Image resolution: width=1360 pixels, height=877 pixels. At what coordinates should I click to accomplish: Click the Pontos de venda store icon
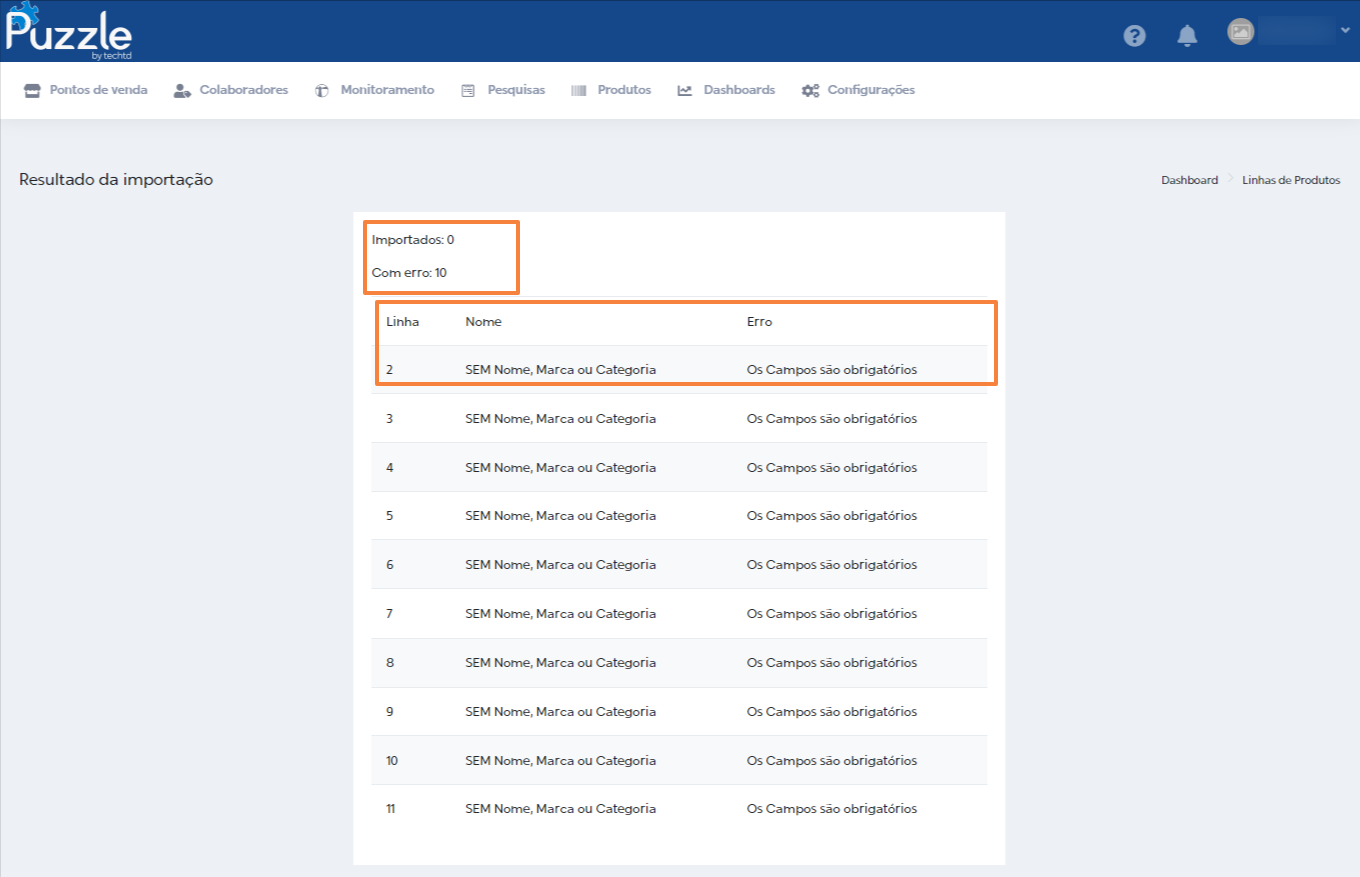pos(32,90)
